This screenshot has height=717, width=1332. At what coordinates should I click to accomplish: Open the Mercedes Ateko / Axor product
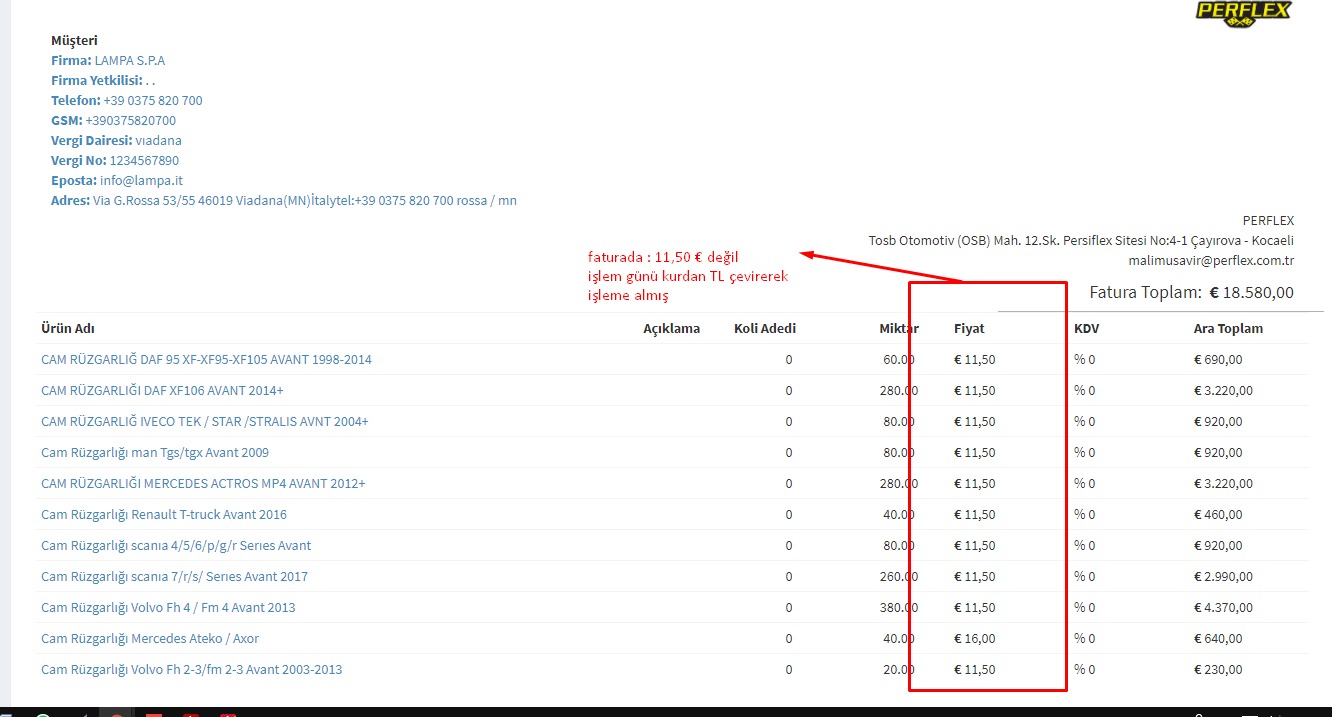pos(149,638)
